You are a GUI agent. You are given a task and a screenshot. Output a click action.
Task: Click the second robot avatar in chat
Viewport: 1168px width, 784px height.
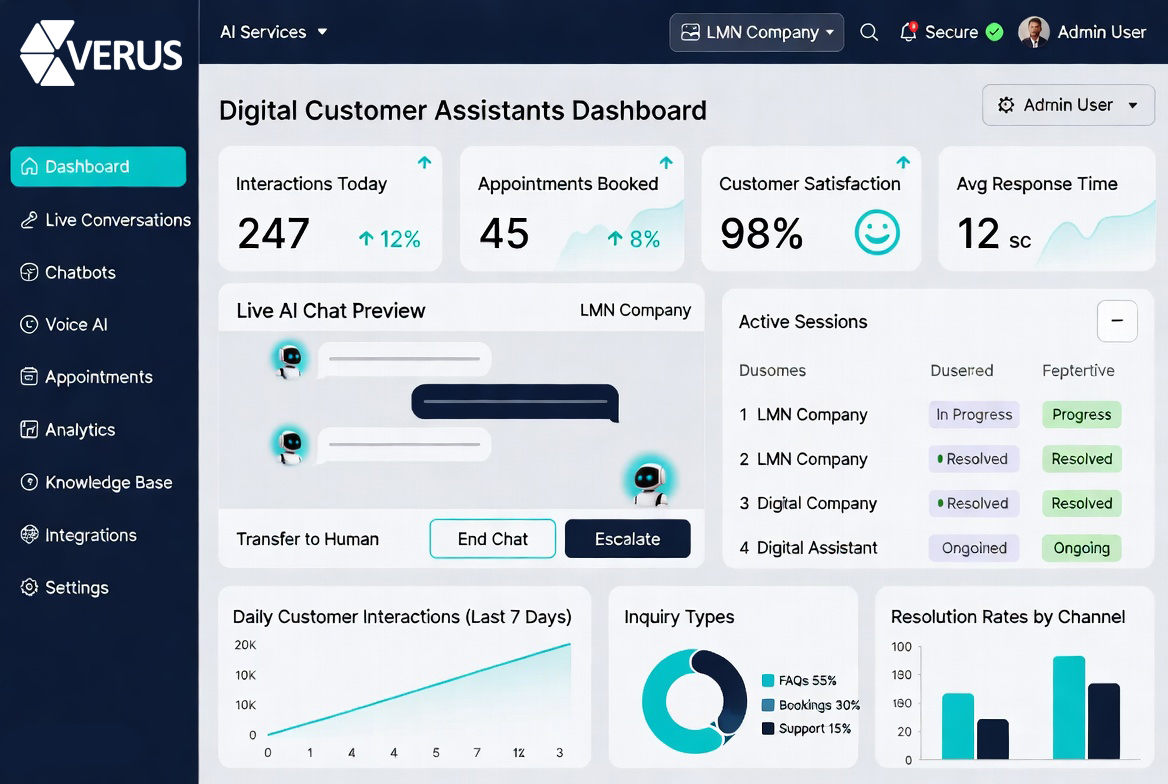click(289, 445)
